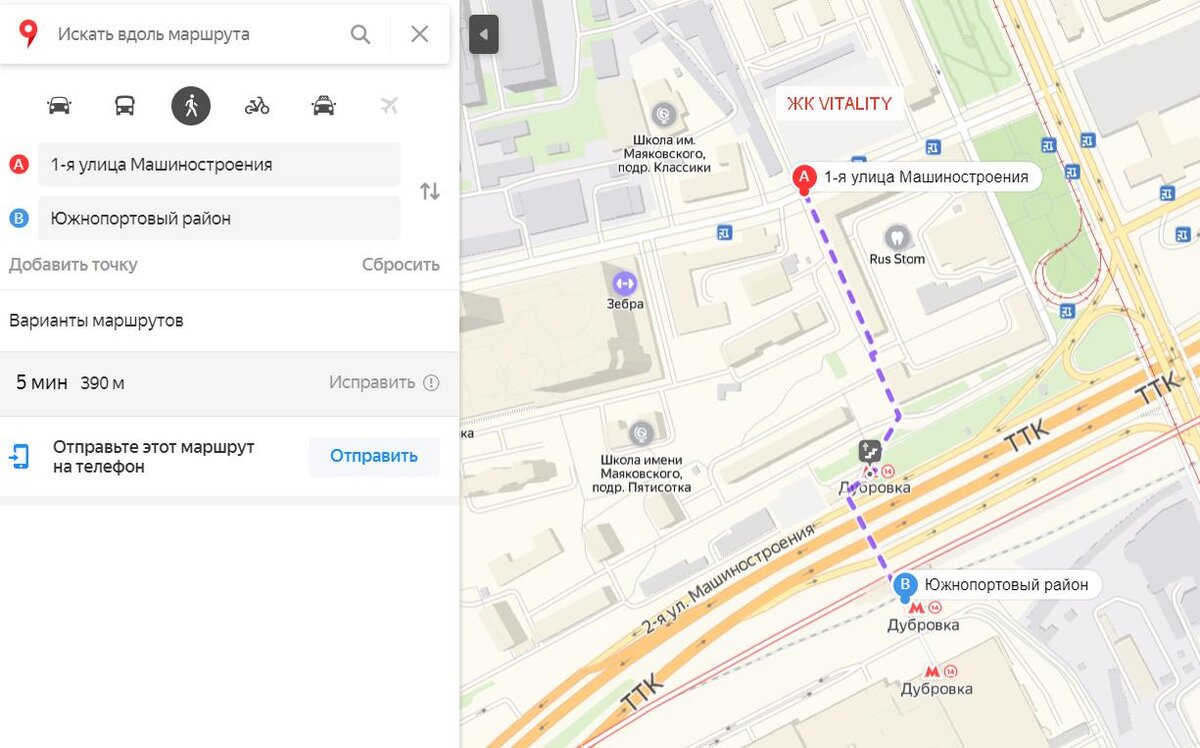1200x748 pixels.
Task: Click Сбросить to reset route
Action: (x=401, y=265)
